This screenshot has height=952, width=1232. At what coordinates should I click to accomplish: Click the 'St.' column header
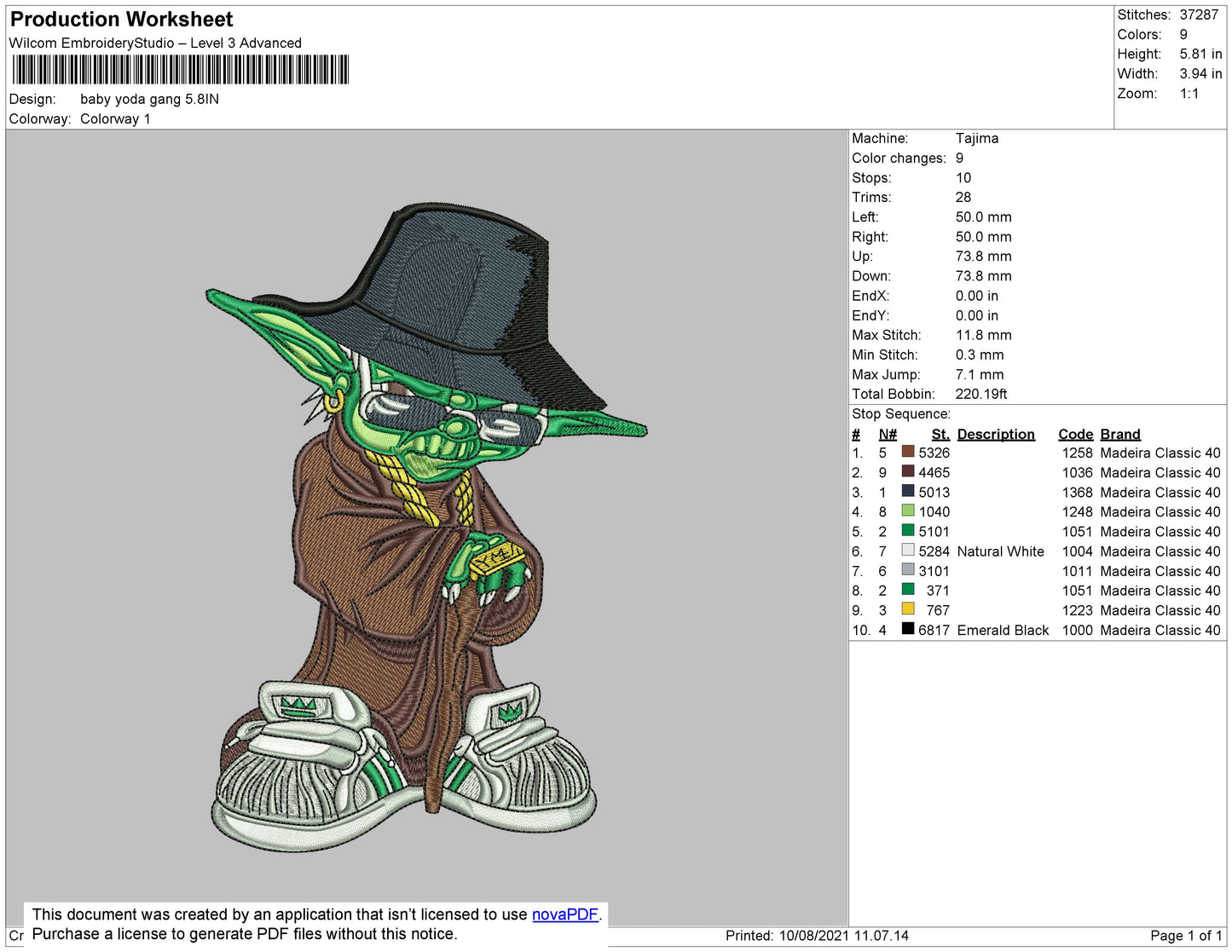[940, 434]
